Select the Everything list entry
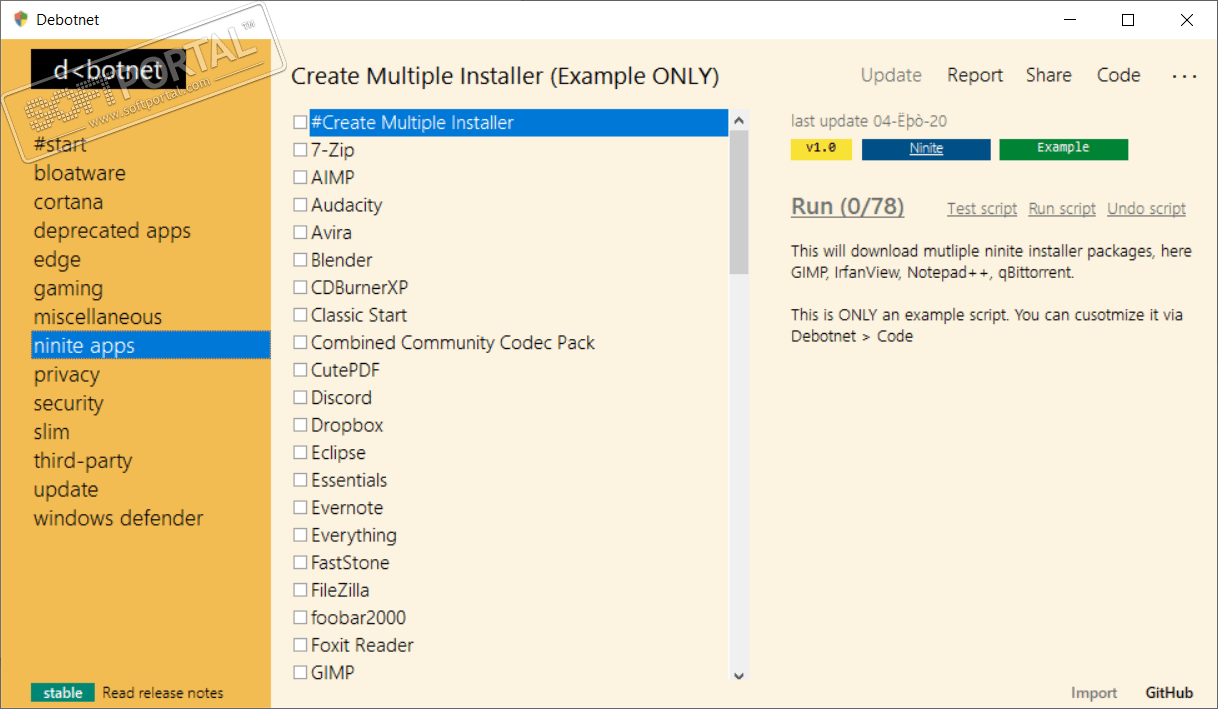Screen dimensions: 1218x709 pos(354,535)
